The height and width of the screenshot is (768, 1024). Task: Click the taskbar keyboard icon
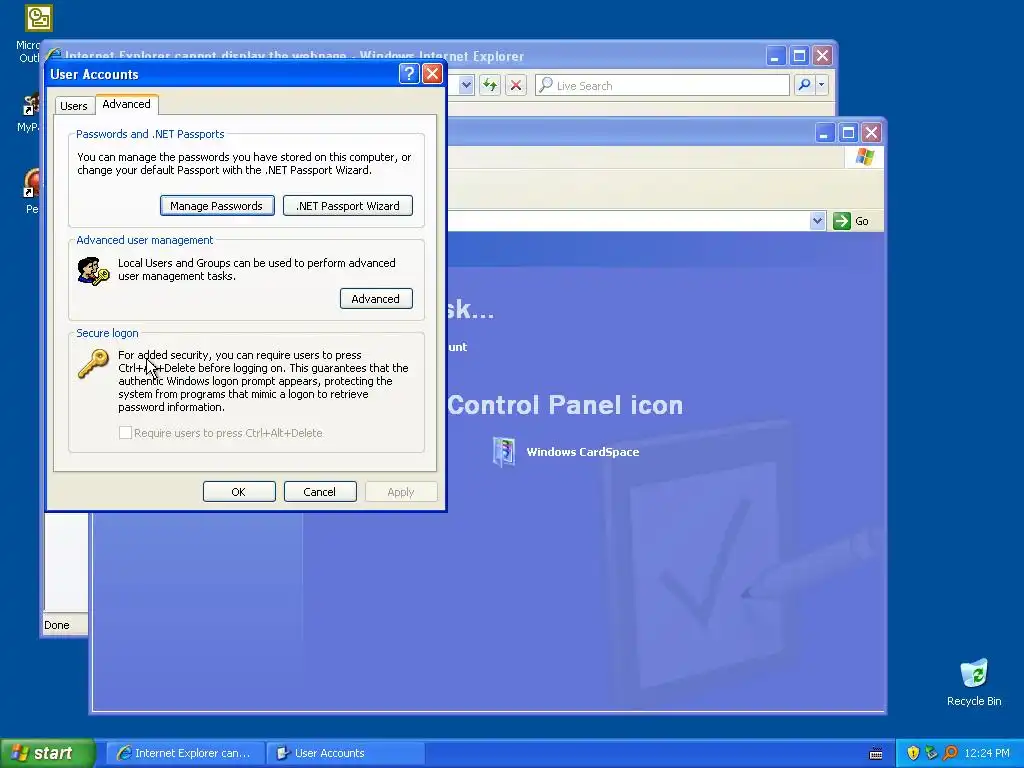click(x=876, y=754)
